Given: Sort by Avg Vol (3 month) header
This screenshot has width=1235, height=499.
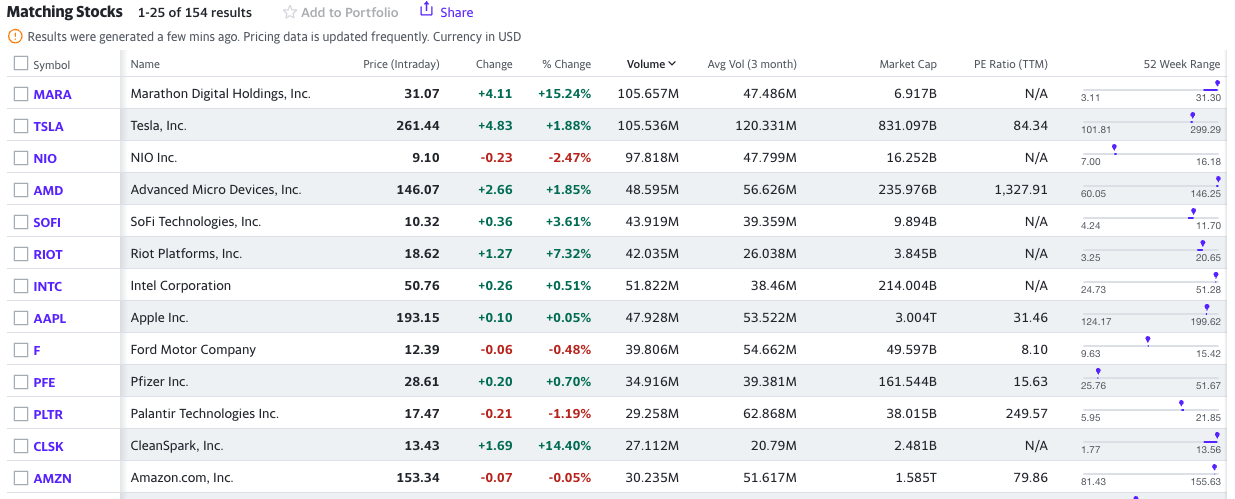Looking at the screenshot, I should (752, 64).
